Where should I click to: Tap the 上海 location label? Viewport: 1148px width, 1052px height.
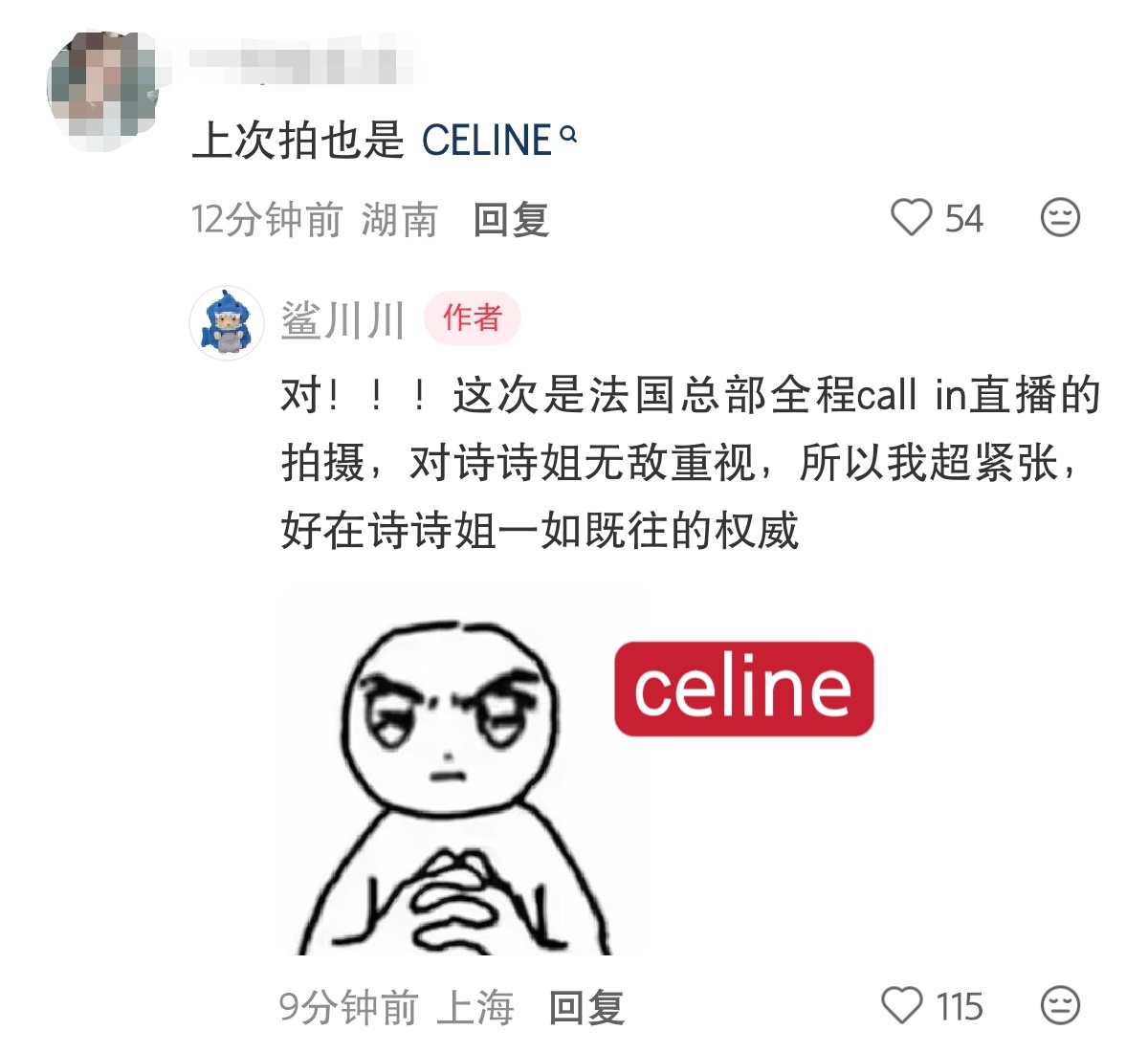click(475, 1007)
